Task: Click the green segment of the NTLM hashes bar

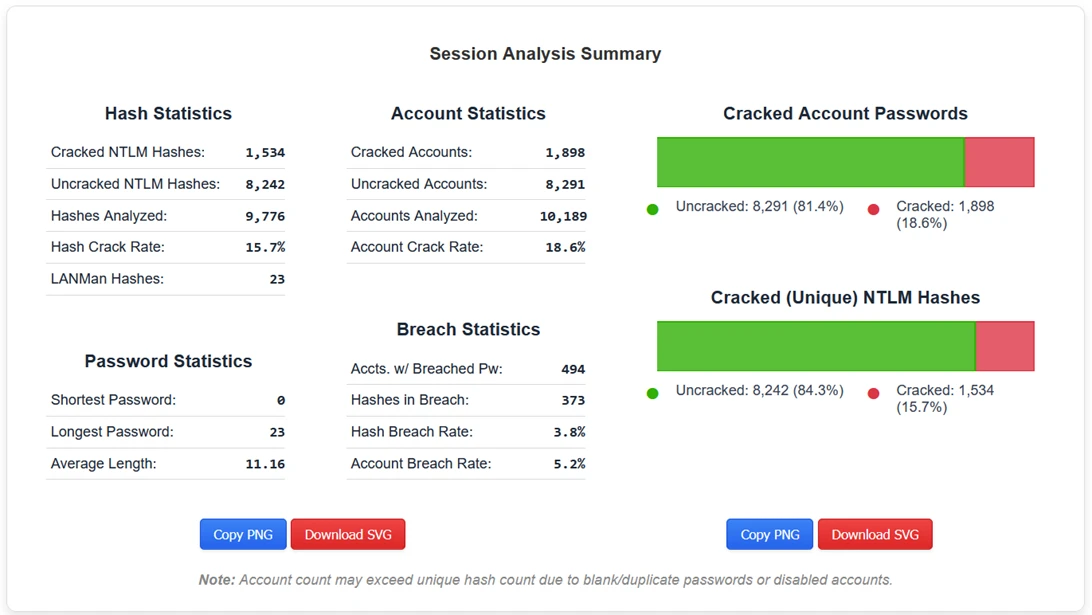Action: tap(815, 346)
